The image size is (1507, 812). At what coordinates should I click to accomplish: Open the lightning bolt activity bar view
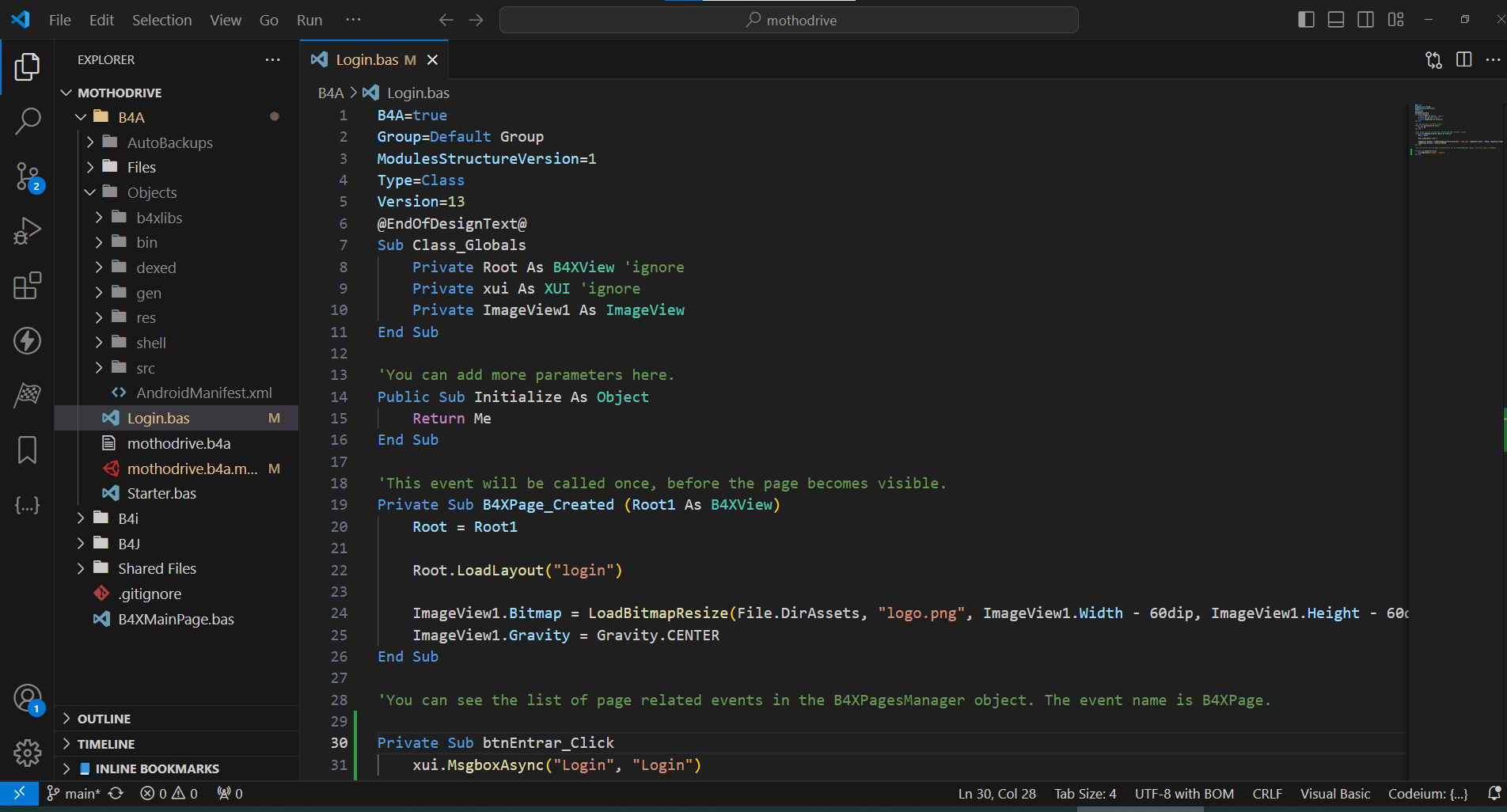tap(27, 341)
